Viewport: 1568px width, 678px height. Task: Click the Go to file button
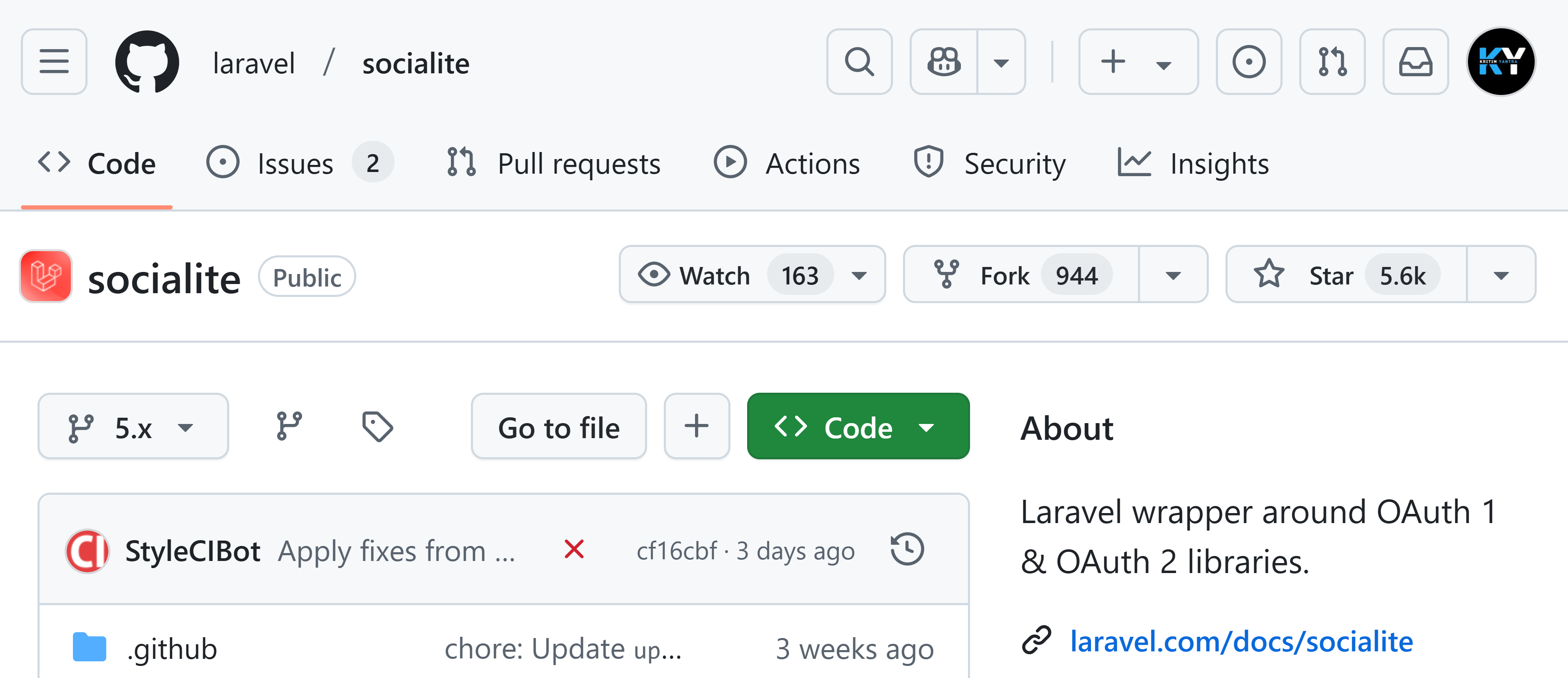coord(558,426)
